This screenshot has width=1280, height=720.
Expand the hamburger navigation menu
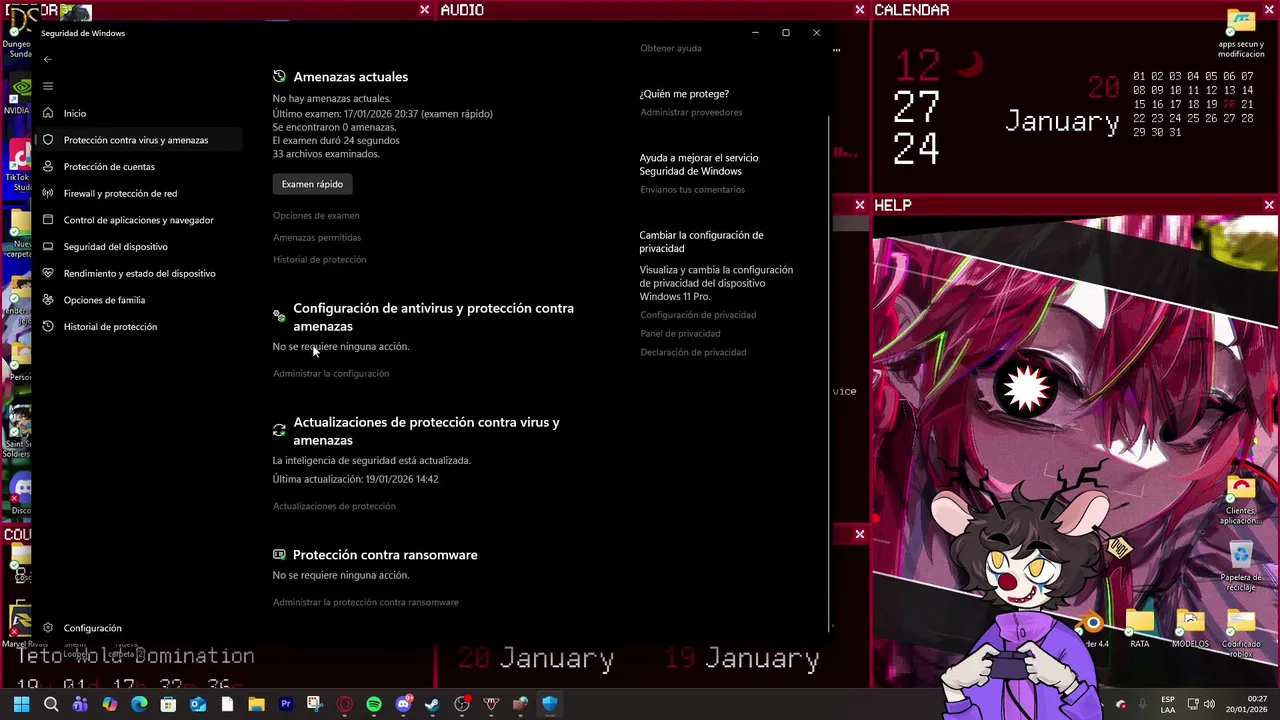[47, 86]
